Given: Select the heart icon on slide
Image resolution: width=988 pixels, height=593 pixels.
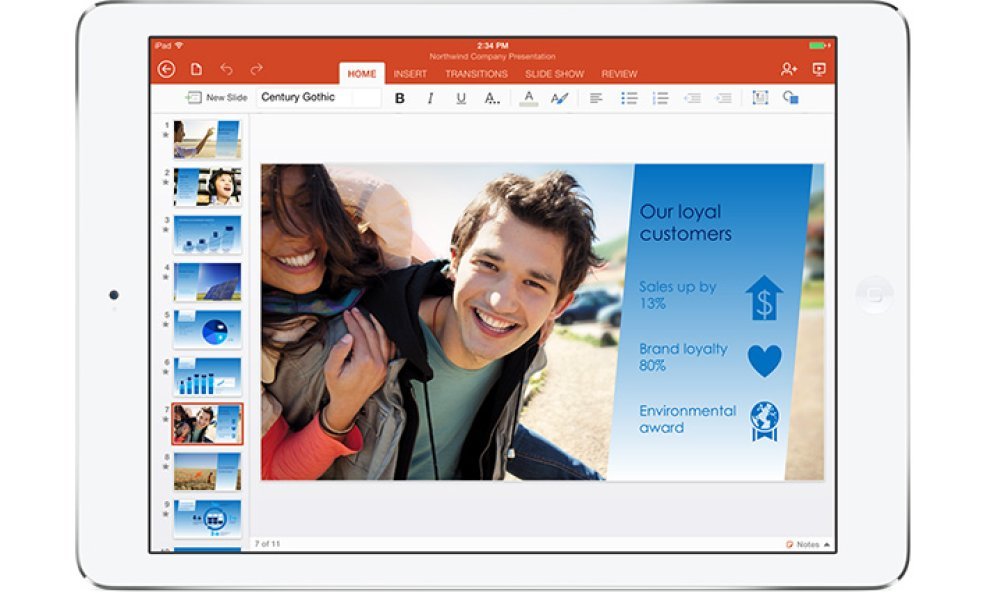Looking at the screenshot, I should point(764,360).
